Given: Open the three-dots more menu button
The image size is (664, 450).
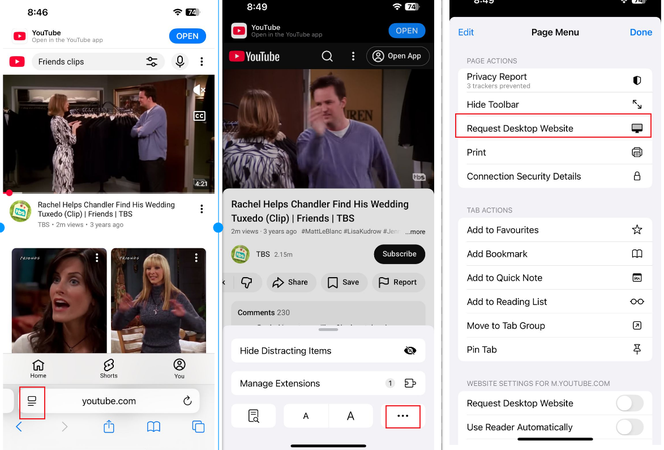Looking at the screenshot, I should click(x=403, y=416).
